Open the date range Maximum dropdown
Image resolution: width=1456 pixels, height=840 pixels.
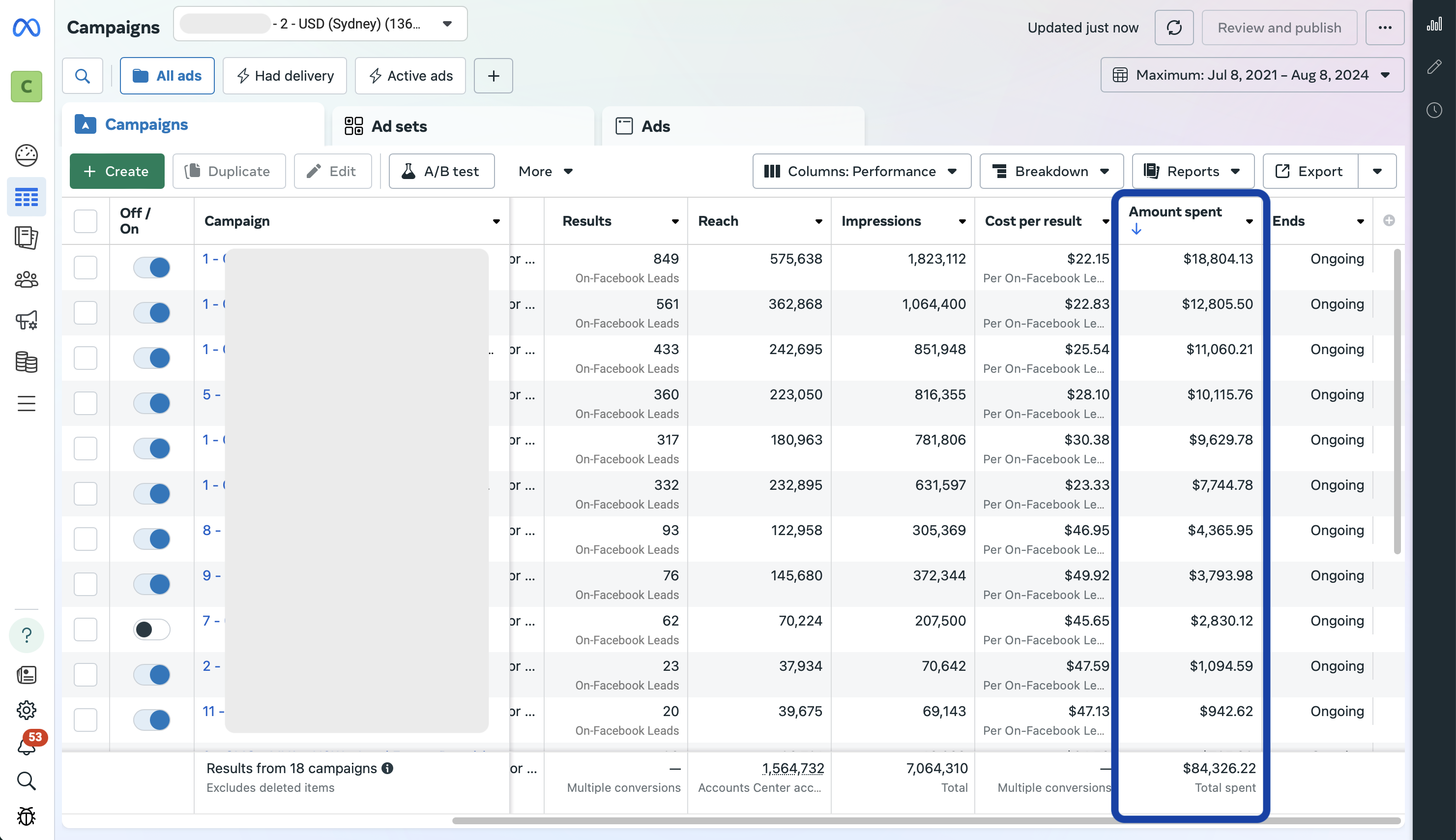point(1252,75)
